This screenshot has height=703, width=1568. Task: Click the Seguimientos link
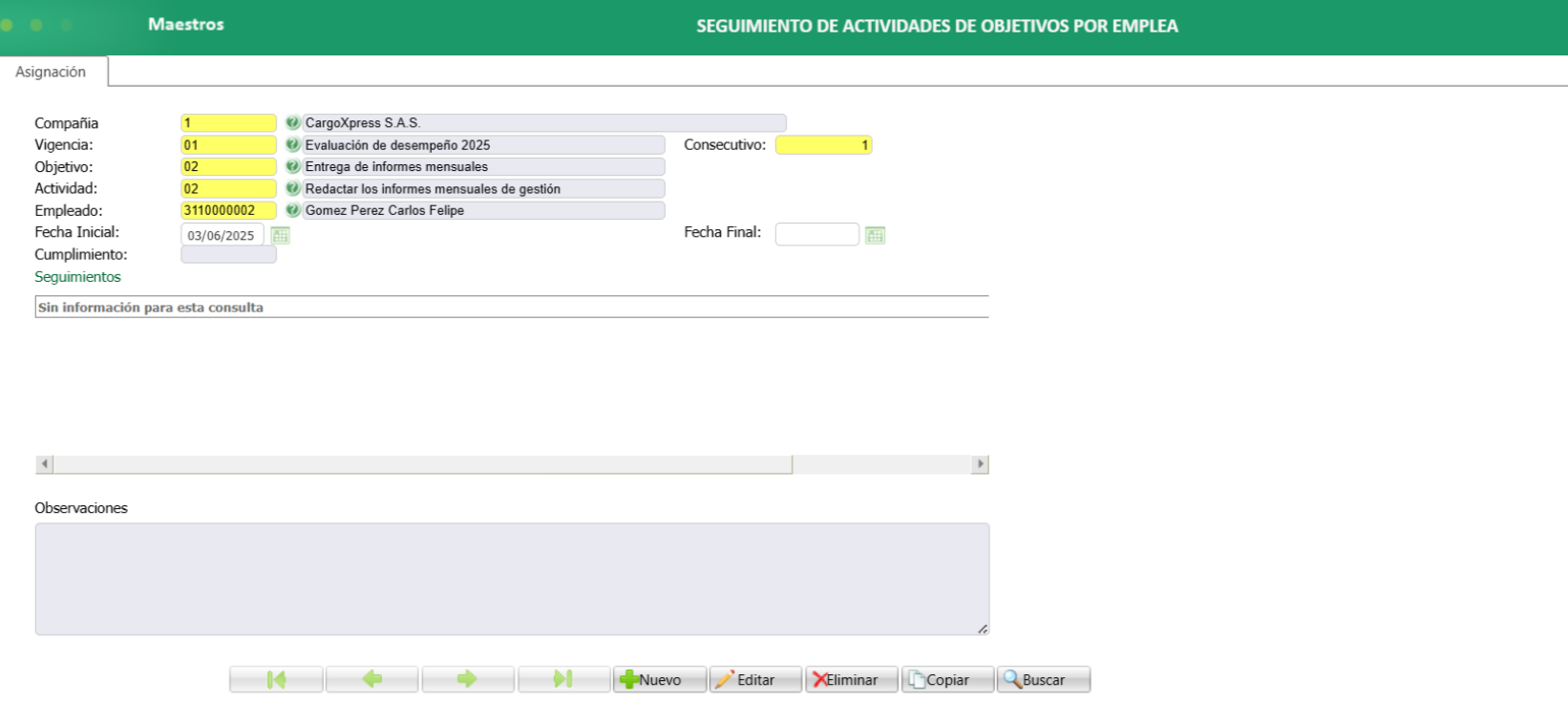pyautogui.click(x=78, y=277)
